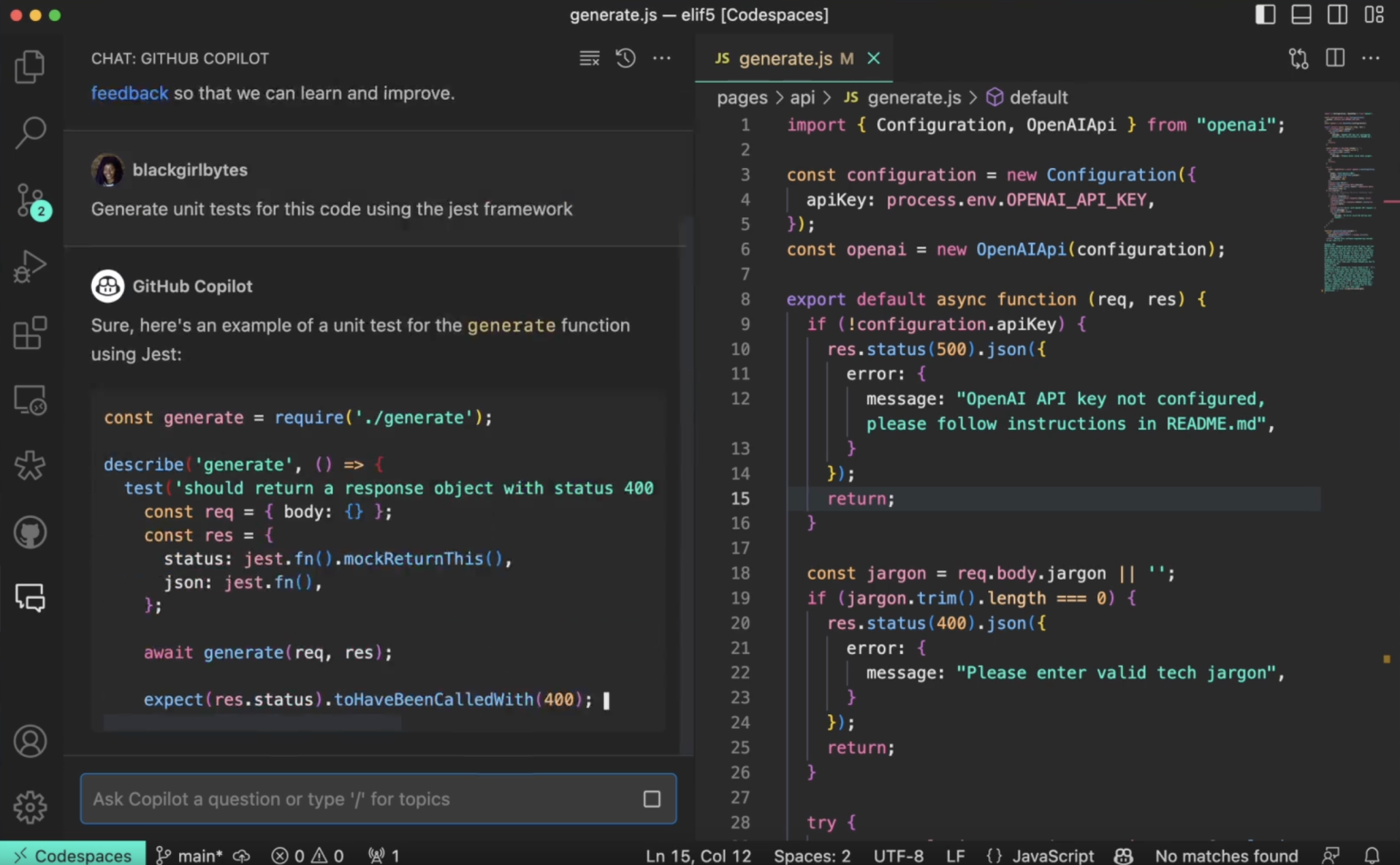
Task: Clear the Copilot chat session
Action: tap(589, 58)
